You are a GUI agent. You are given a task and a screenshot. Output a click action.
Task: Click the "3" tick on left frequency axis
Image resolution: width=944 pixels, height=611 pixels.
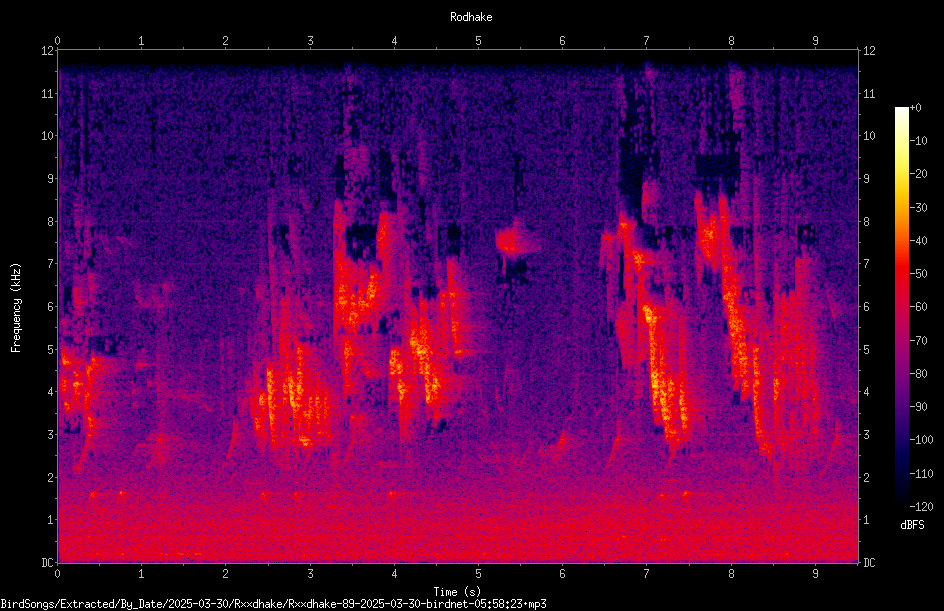(51, 435)
